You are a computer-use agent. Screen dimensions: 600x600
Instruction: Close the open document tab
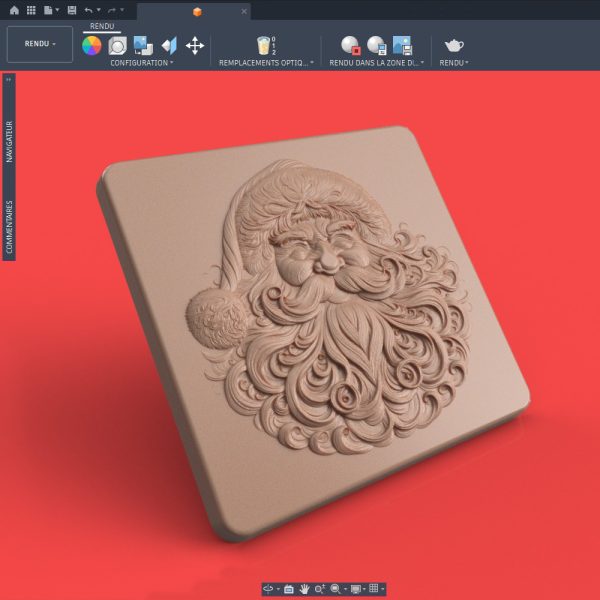coord(244,11)
